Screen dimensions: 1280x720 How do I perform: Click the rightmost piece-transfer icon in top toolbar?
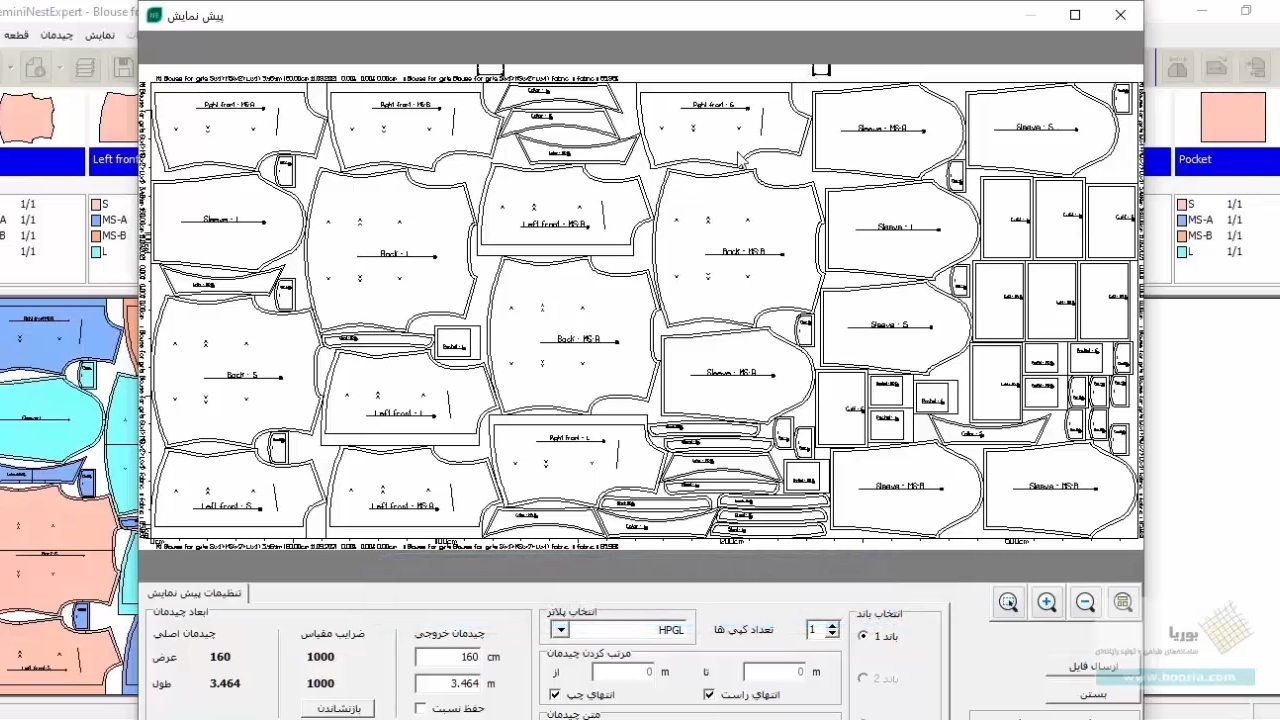click(x=1255, y=67)
